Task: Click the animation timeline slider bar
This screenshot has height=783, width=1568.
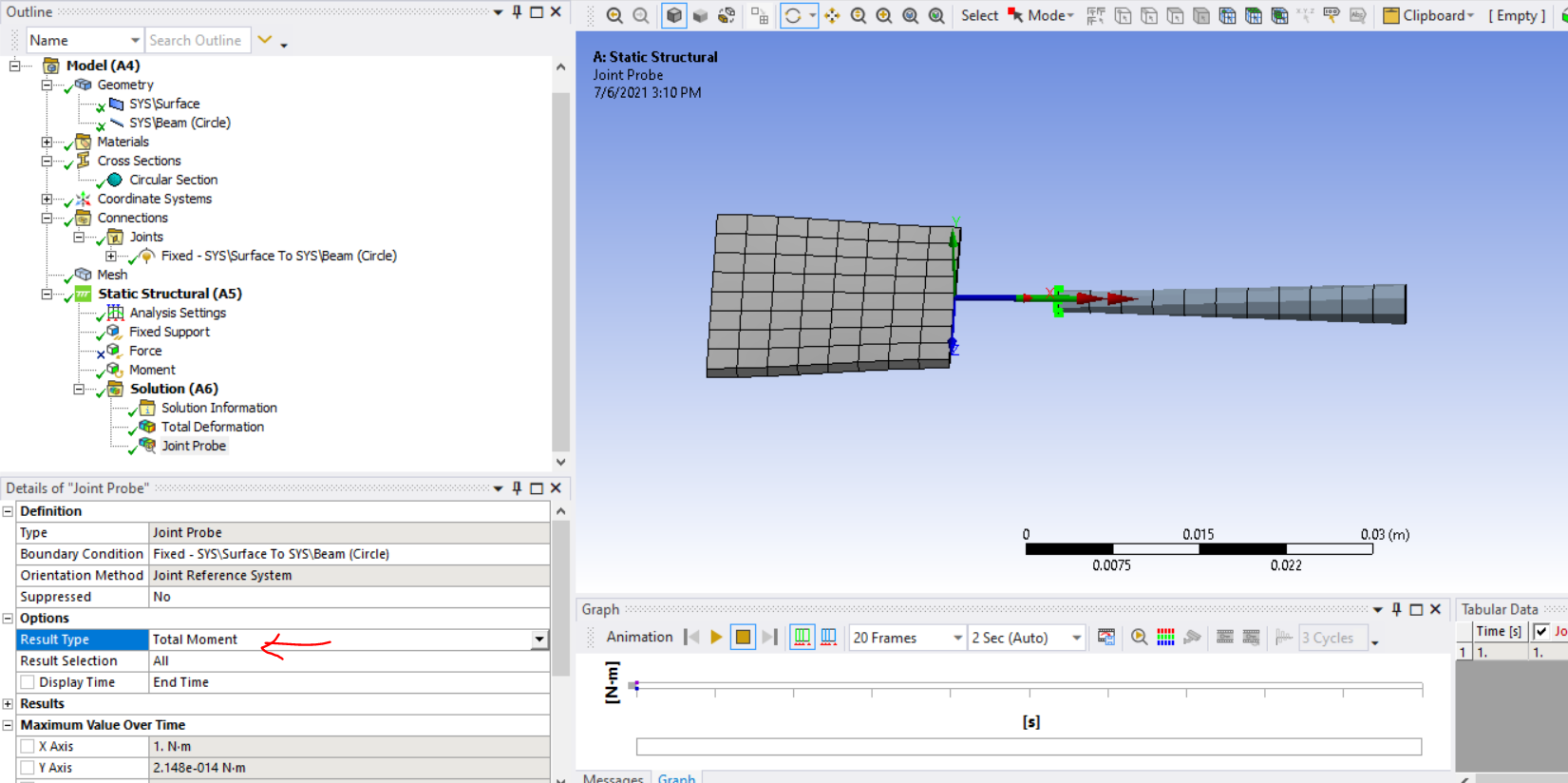Action: pyautogui.click(x=1029, y=747)
